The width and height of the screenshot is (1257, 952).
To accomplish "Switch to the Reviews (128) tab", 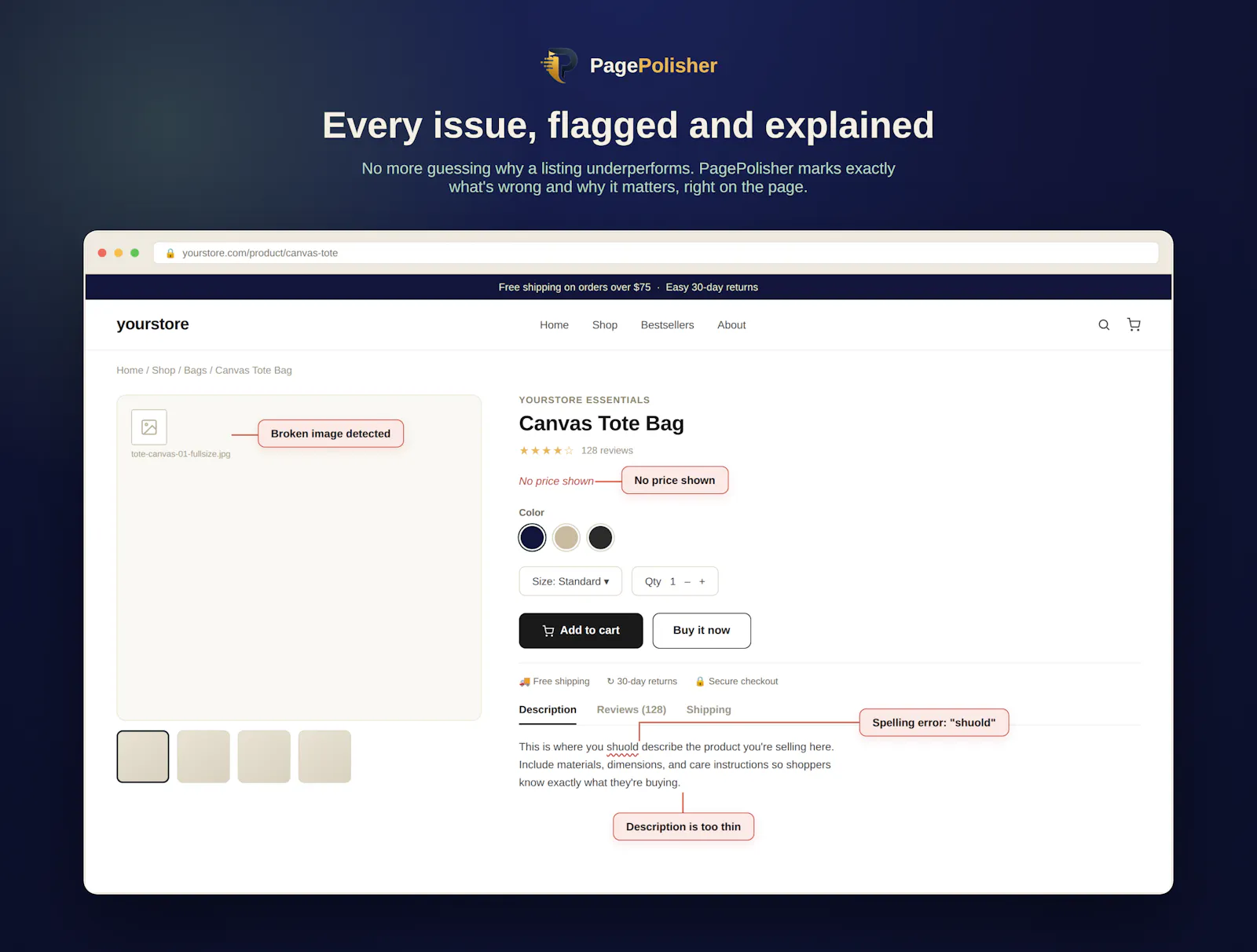I will (x=632, y=710).
